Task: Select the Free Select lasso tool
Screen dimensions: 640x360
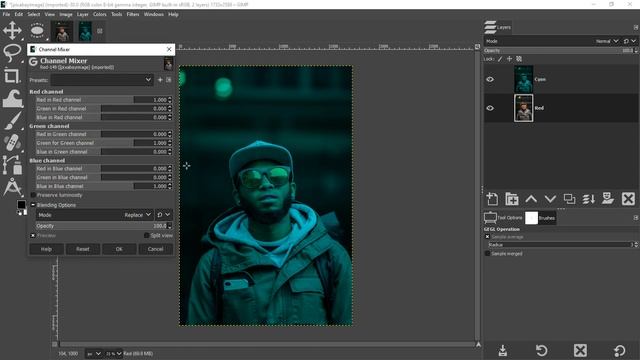Action: click(x=12, y=53)
